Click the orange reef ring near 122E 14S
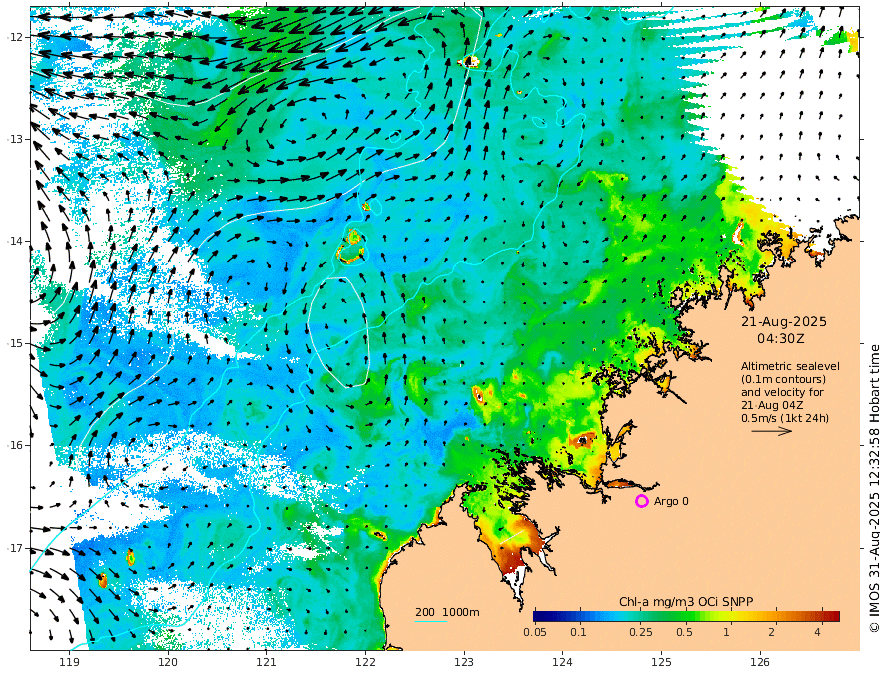880x680 pixels. tap(351, 247)
